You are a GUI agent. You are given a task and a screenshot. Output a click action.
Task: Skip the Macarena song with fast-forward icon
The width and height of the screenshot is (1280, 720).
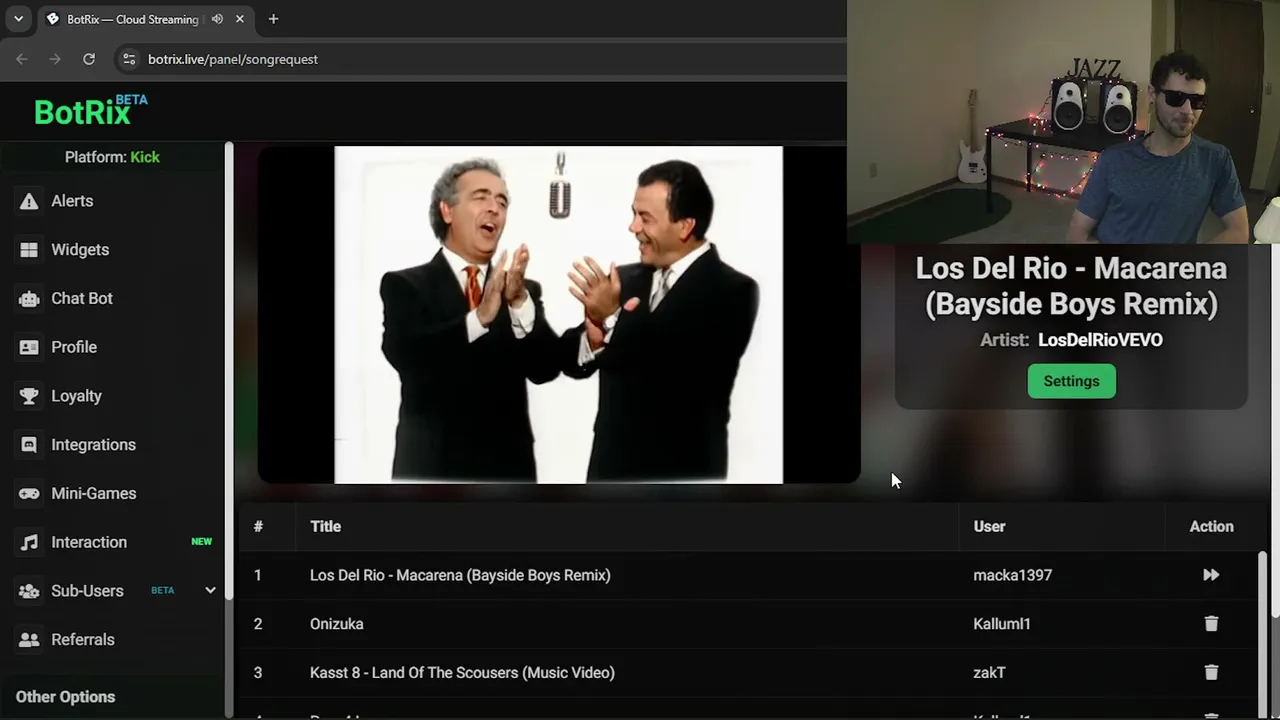pyautogui.click(x=1211, y=575)
